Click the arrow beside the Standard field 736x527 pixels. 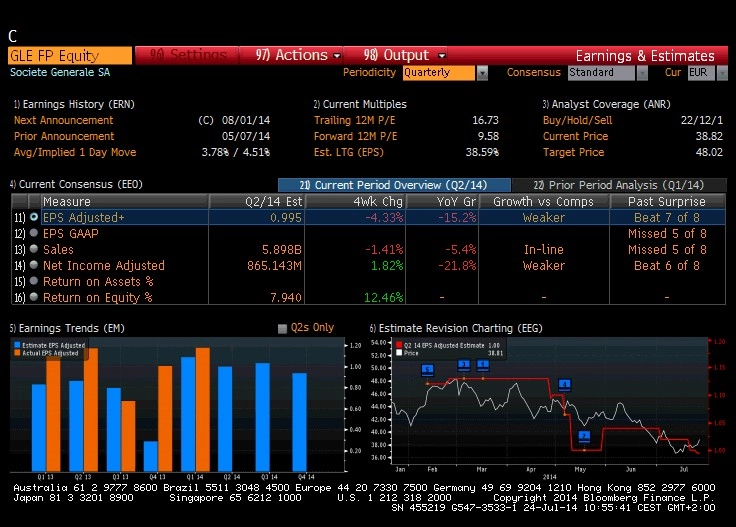coord(642,73)
